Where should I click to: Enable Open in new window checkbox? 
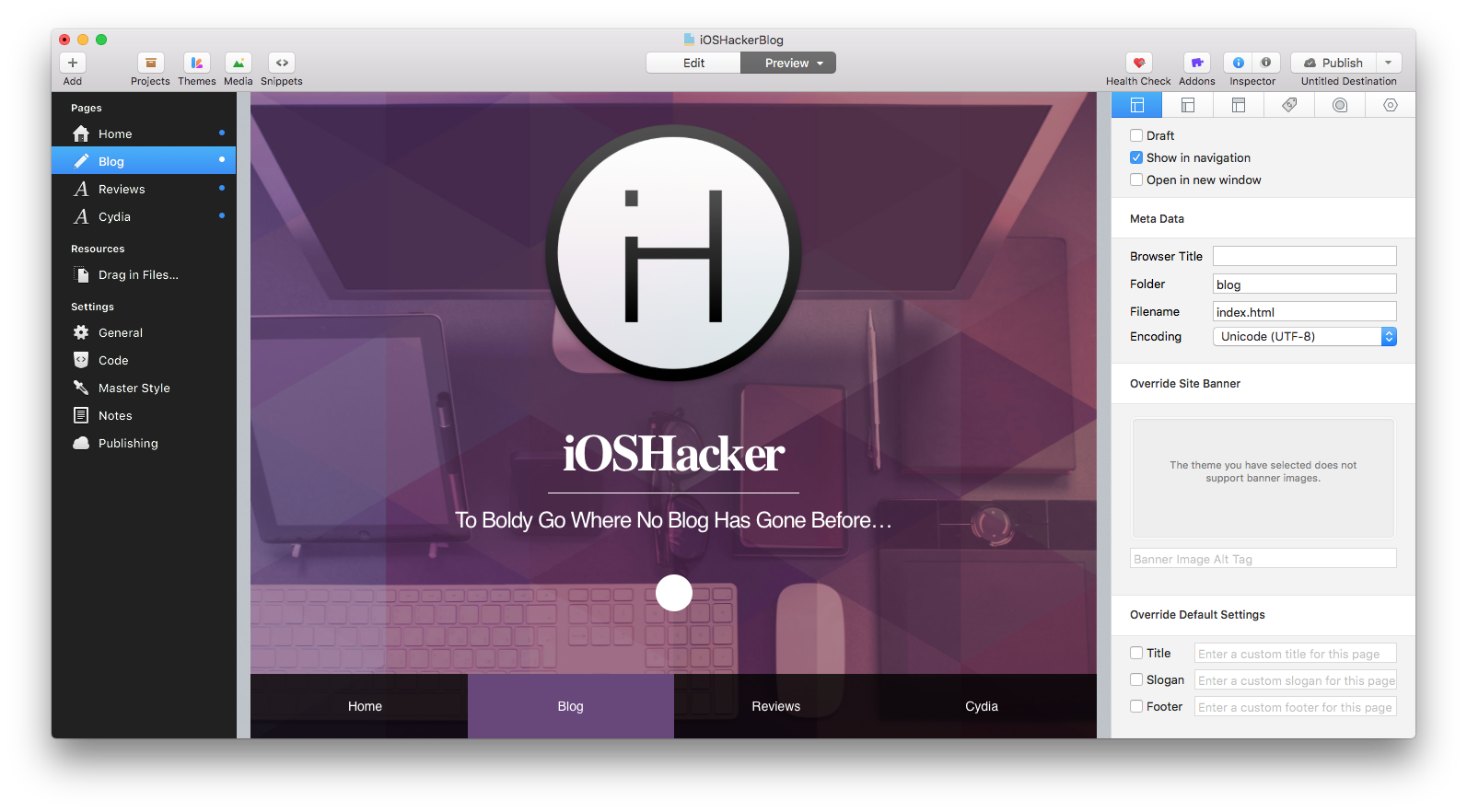point(1136,180)
